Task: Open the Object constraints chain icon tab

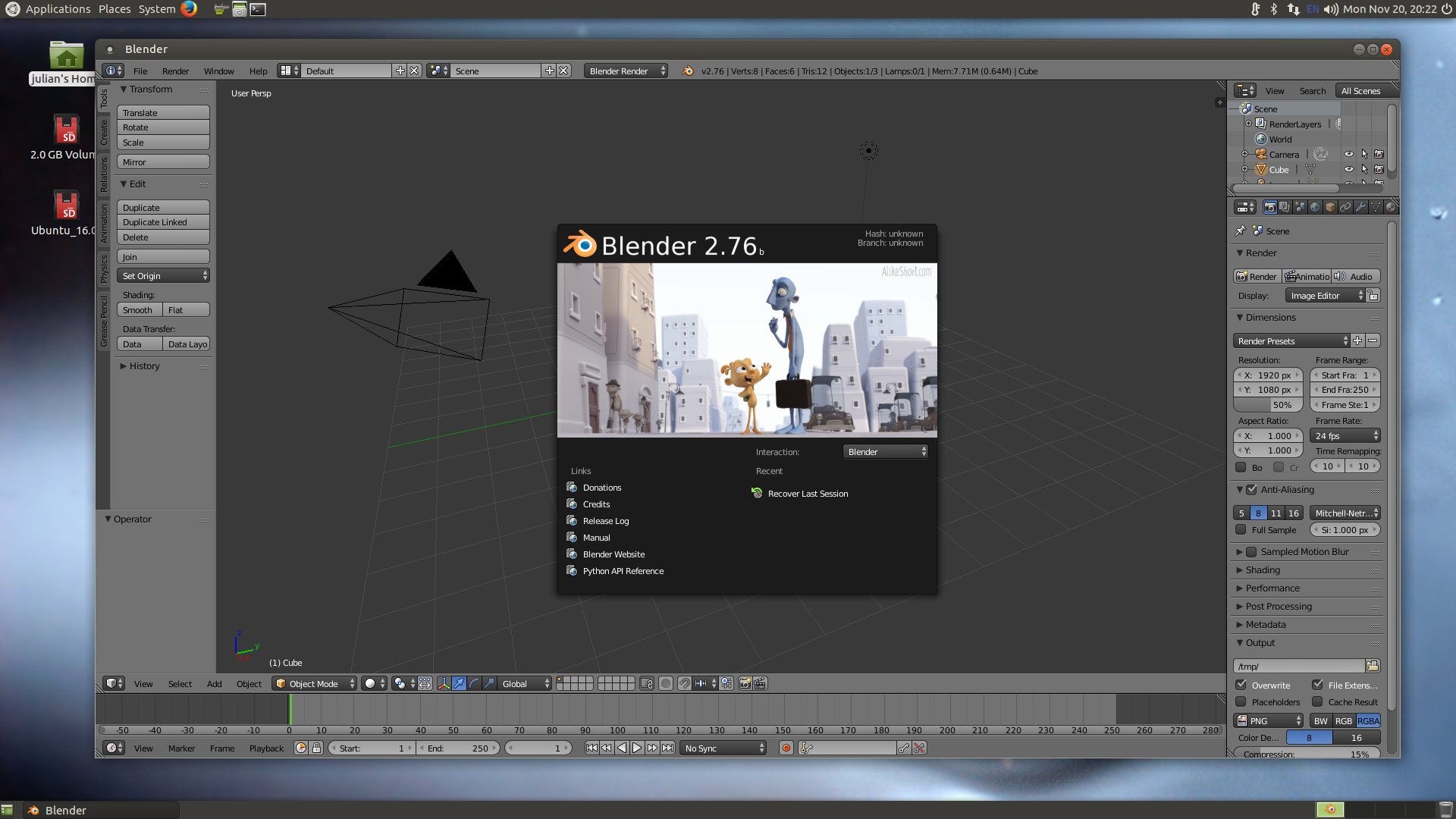Action: [1345, 207]
